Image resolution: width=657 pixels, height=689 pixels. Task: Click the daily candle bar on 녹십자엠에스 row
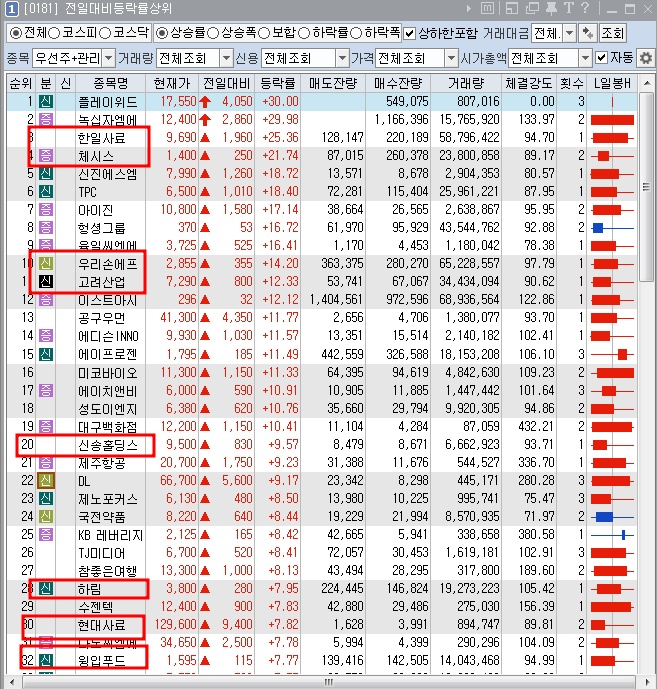point(613,120)
